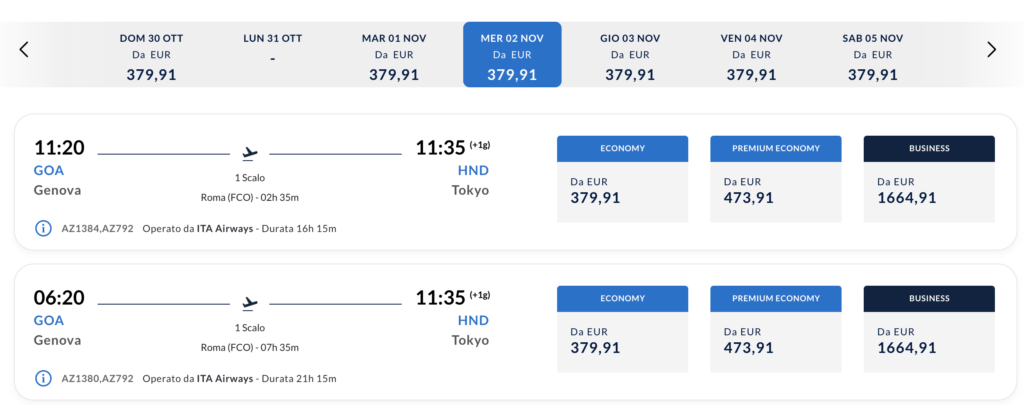Screen dimensions: 1024x405
Task: Select LUN 31 OTT date tab
Action: 272,55
